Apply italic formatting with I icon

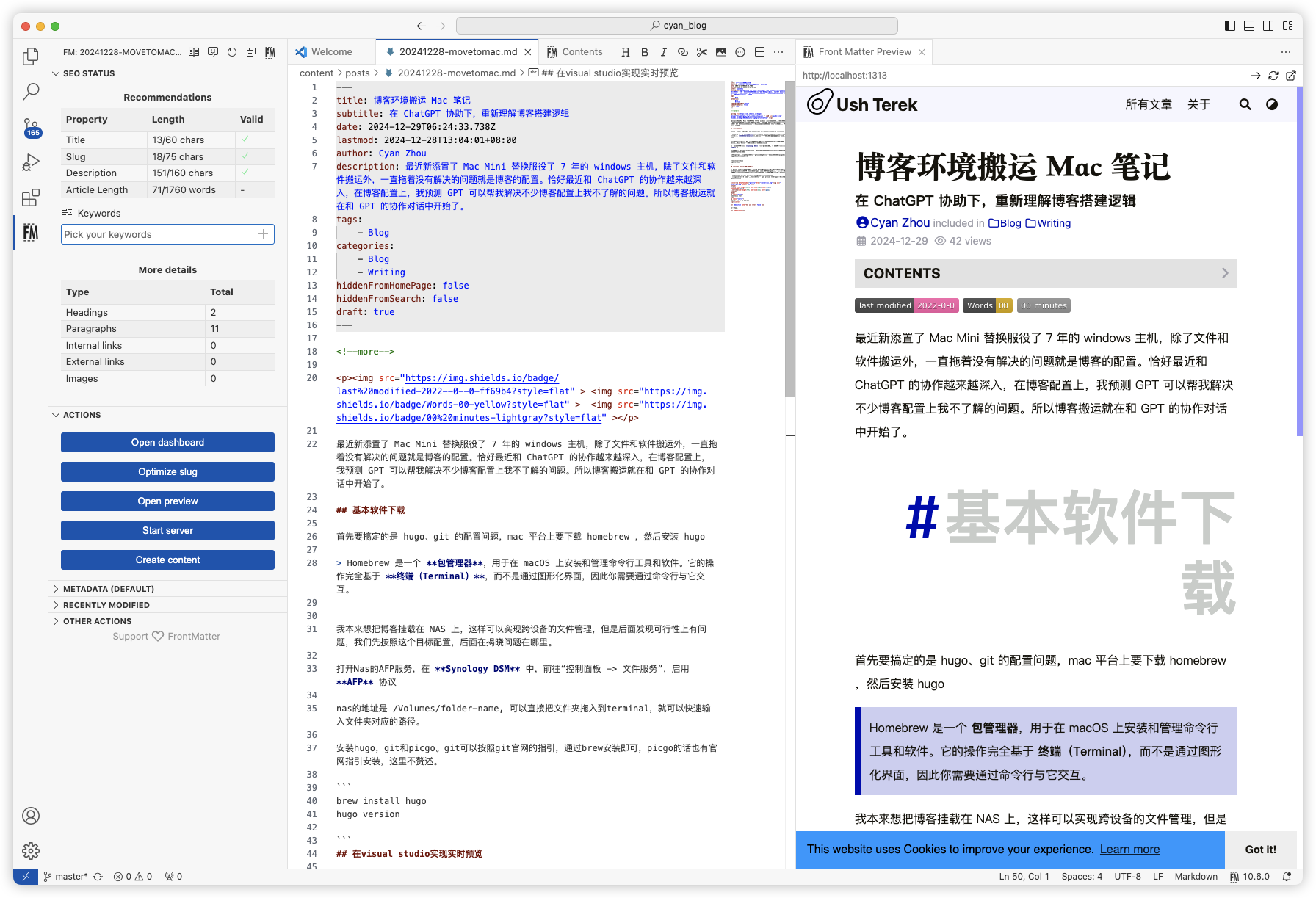tap(664, 52)
